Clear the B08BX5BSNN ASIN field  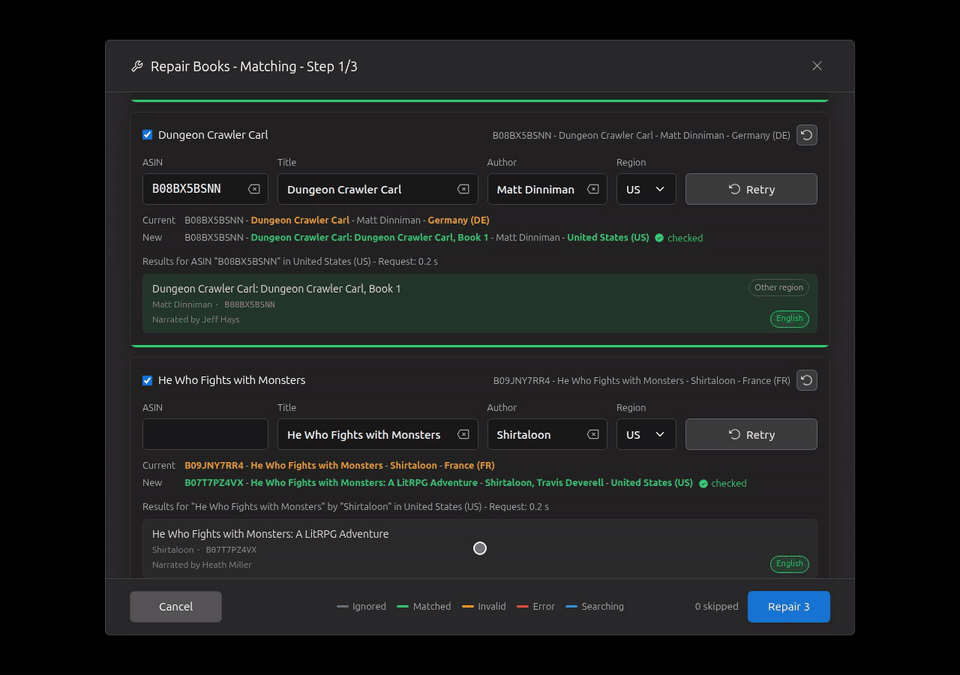click(254, 189)
